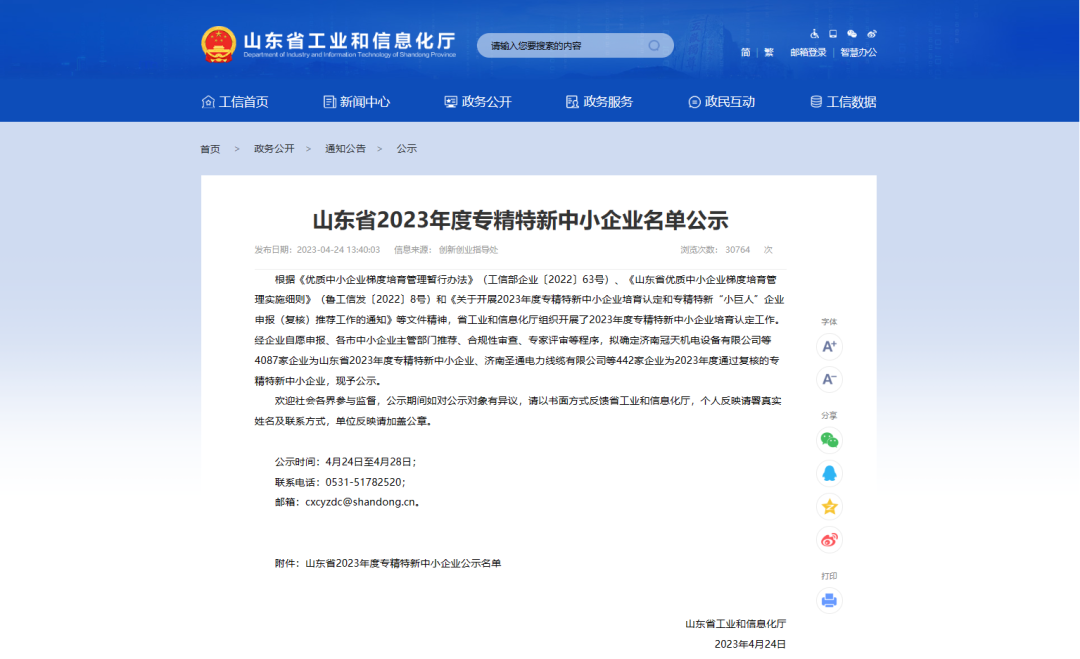Switch to Simplified Chinese (简)
This screenshot has width=1080, height=659.
pyautogui.click(x=746, y=53)
